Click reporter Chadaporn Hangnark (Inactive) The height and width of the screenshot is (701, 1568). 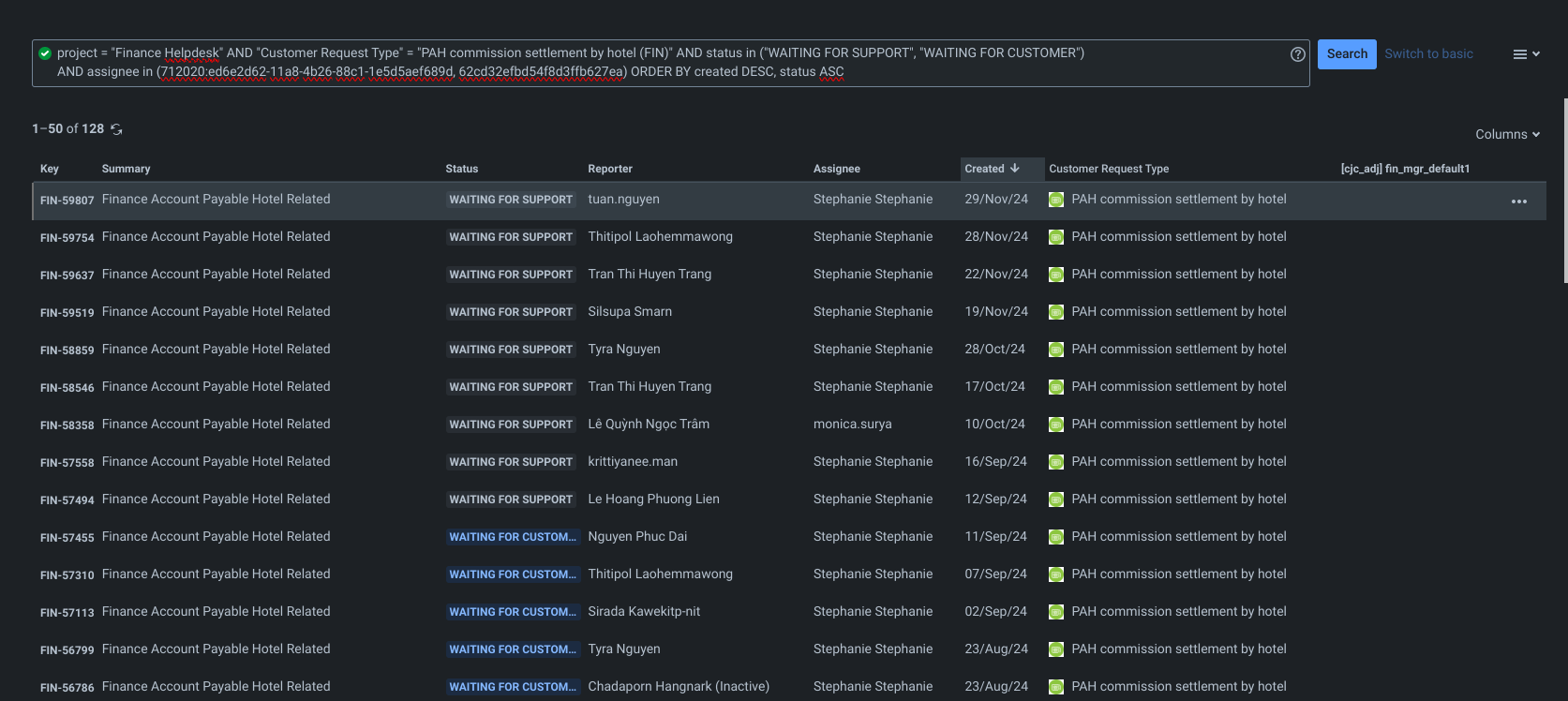tap(679, 687)
